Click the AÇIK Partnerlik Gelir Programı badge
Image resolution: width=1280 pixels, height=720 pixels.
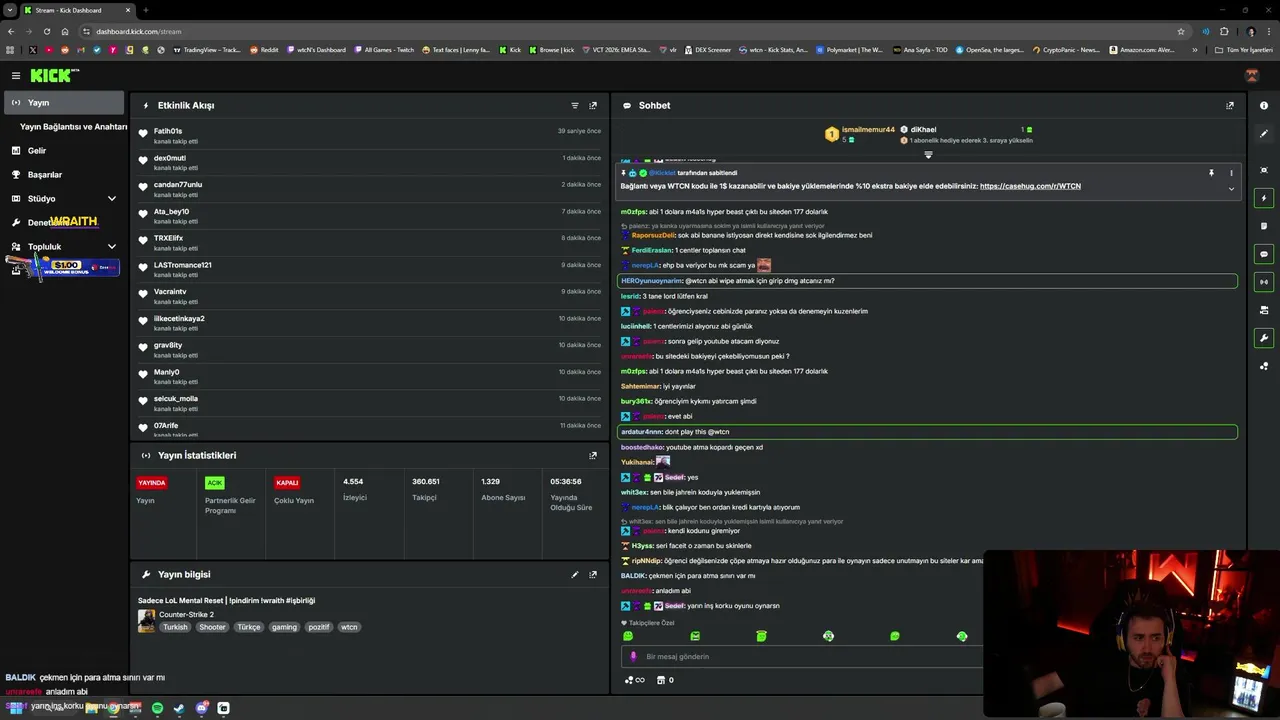pyautogui.click(x=214, y=482)
